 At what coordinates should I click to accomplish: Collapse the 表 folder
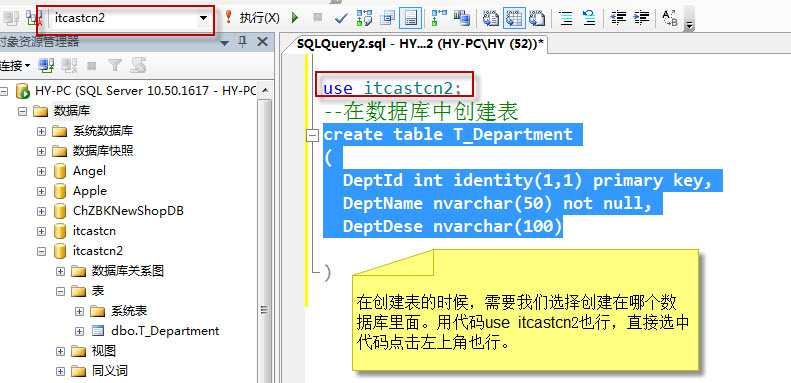61,291
